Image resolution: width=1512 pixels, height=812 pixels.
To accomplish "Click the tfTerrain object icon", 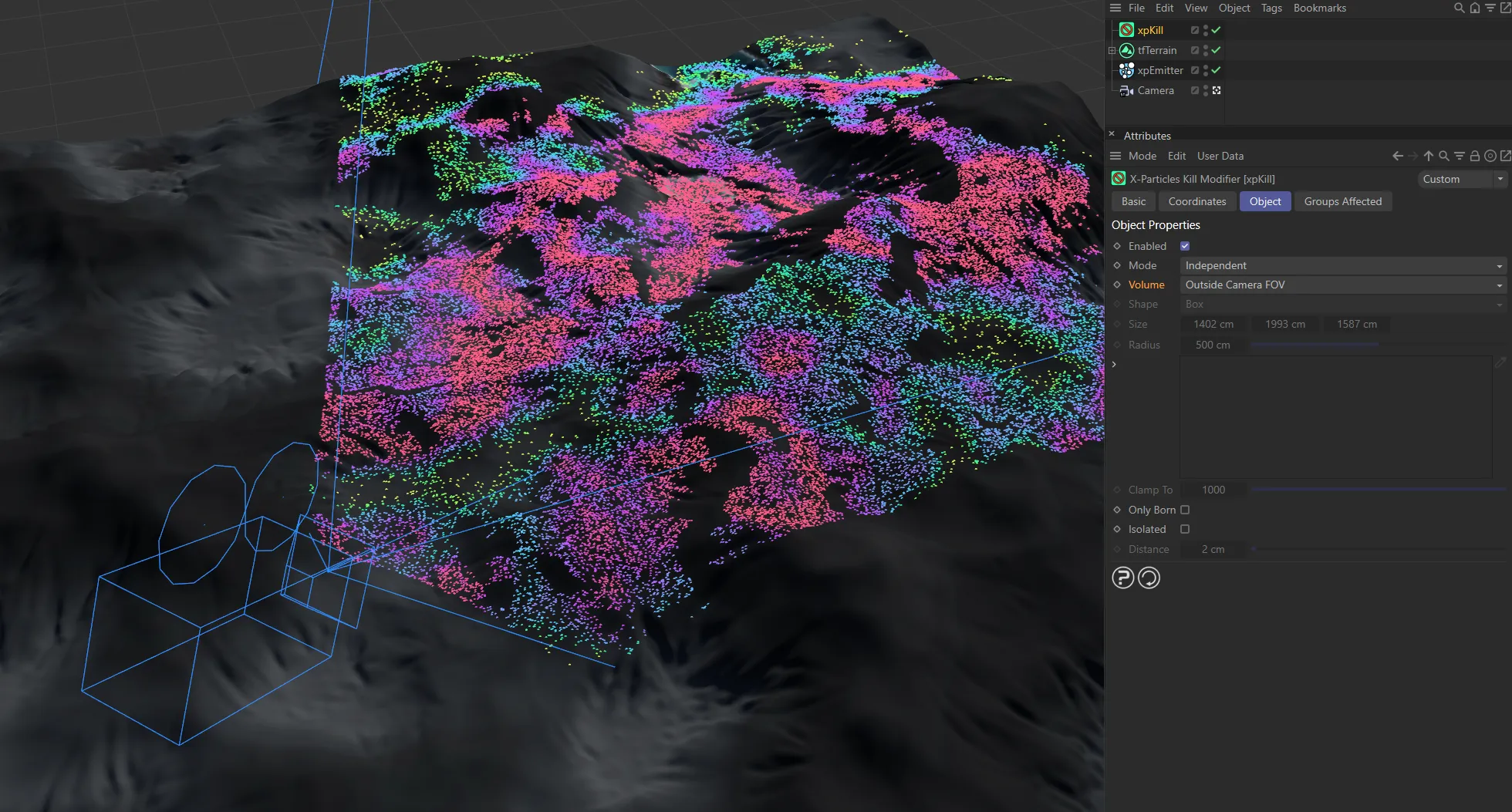I will [x=1126, y=50].
